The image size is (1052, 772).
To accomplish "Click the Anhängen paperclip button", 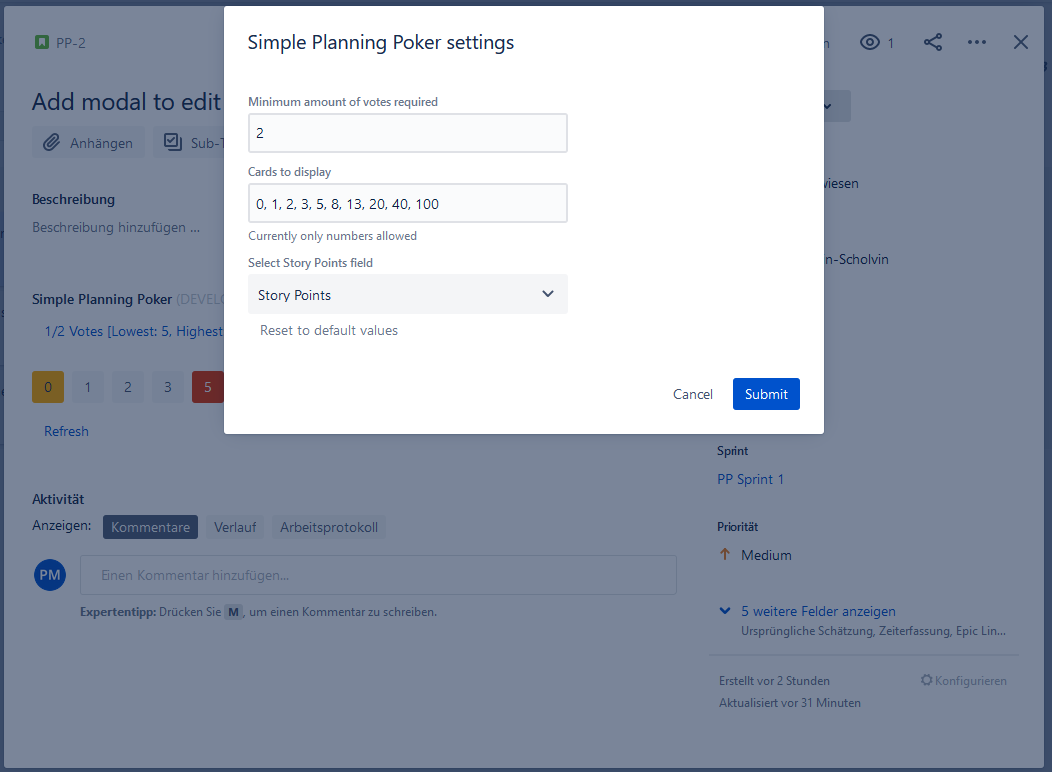I will 89,142.
